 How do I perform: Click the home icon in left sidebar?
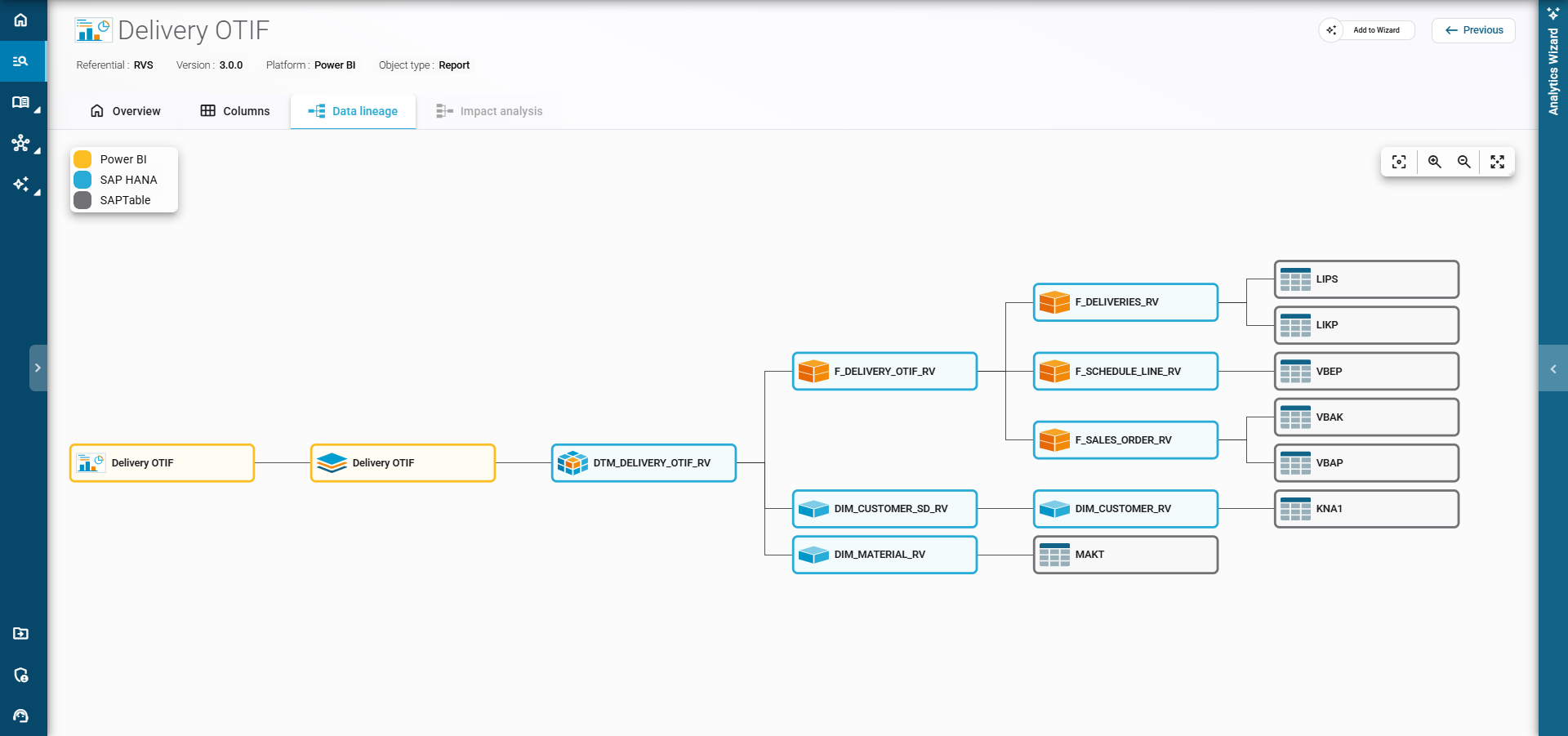(21, 20)
